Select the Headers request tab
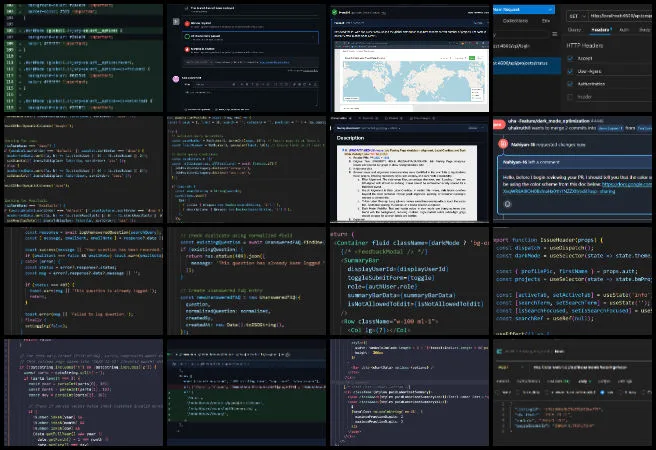Image resolution: width=656 pixels, height=450 pixels. pyautogui.click(x=601, y=30)
